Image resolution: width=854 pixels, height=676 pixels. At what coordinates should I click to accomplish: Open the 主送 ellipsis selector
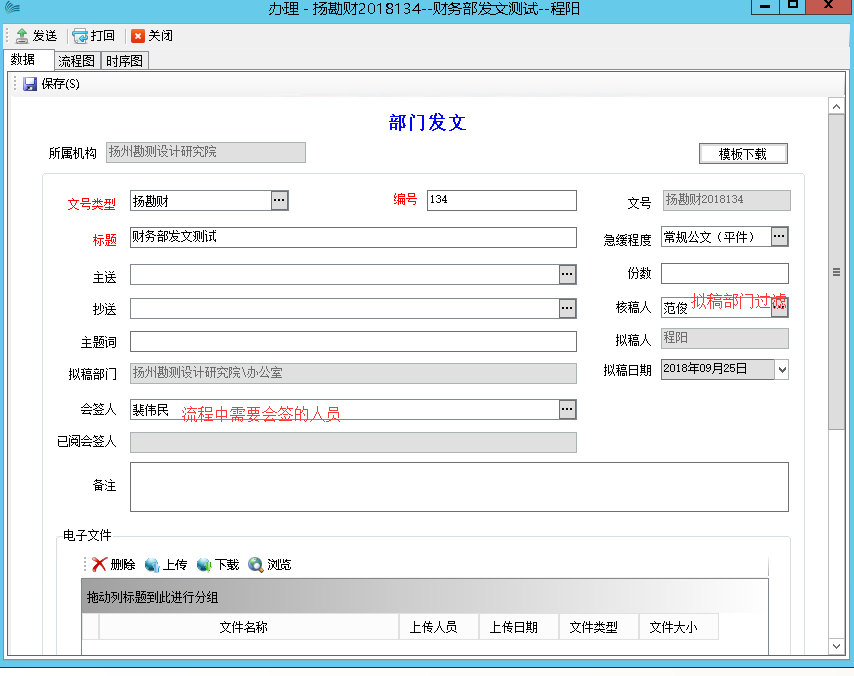[567, 275]
